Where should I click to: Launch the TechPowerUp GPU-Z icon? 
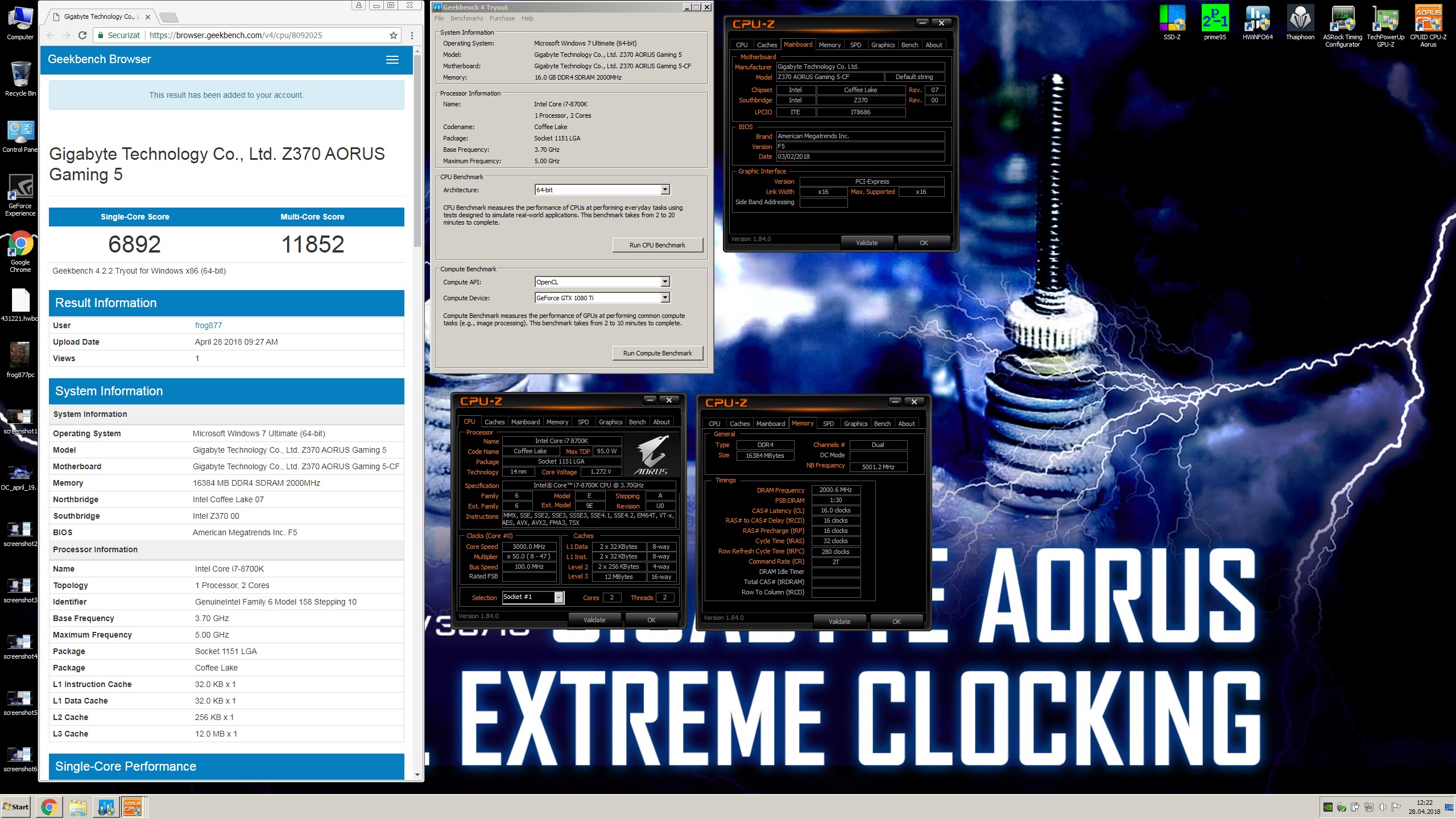pyautogui.click(x=1385, y=26)
